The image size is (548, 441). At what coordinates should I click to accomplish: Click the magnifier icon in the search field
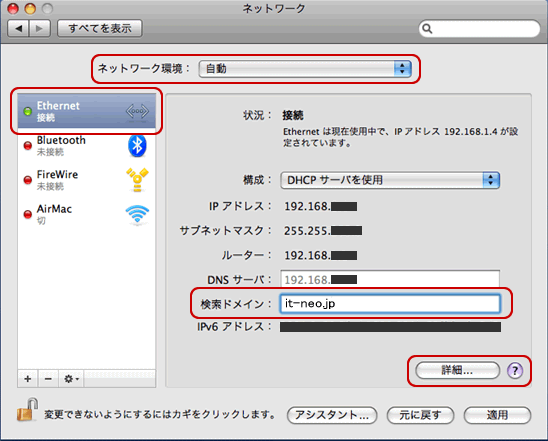(x=427, y=29)
